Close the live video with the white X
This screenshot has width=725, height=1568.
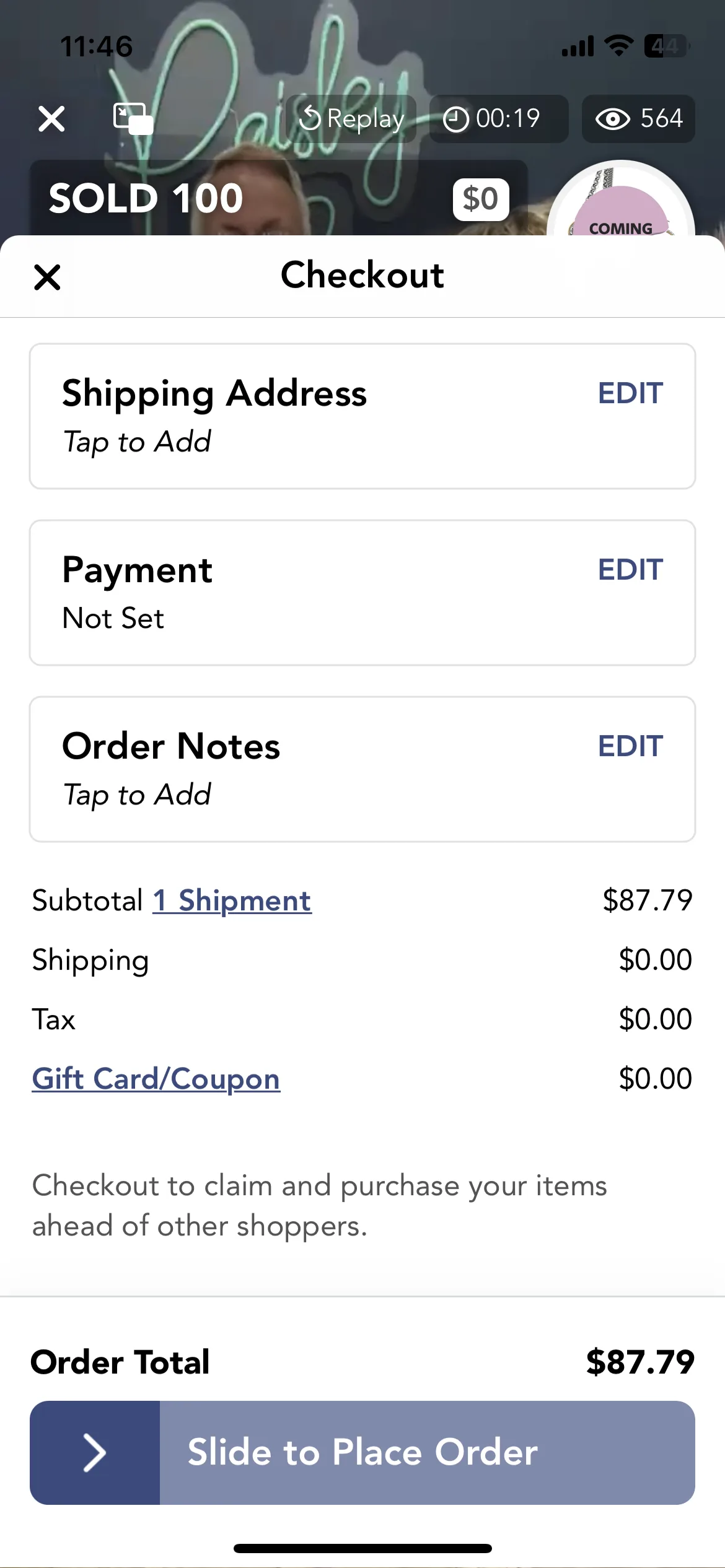tap(51, 118)
